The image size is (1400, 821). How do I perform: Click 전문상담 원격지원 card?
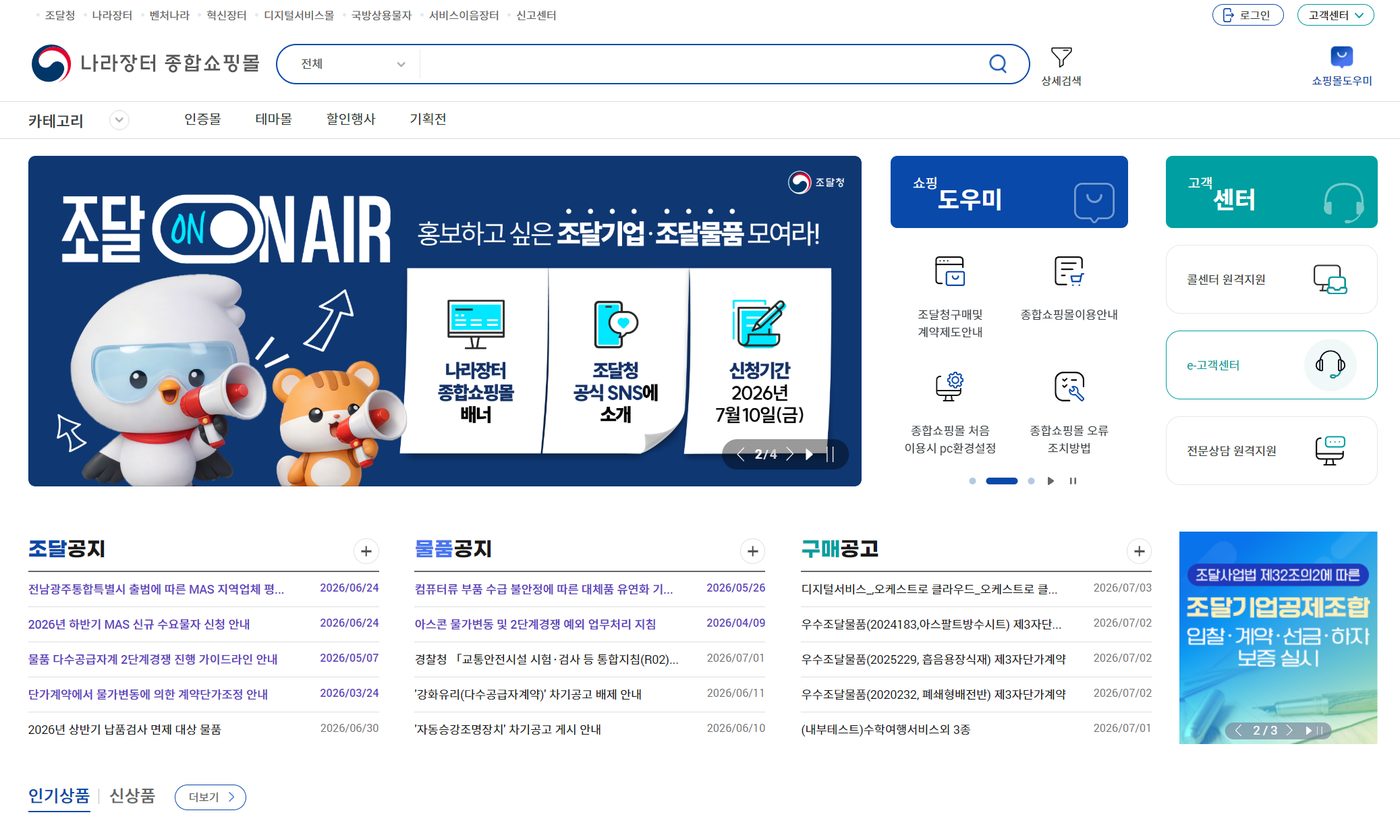click(x=1271, y=451)
